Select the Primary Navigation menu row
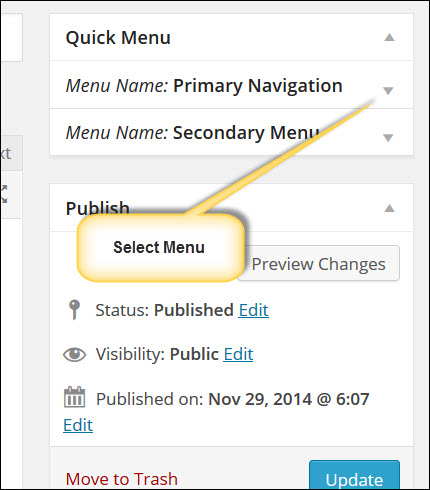Image resolution: width=430 pixels, height=490 pixels. [x=231, y=85]
